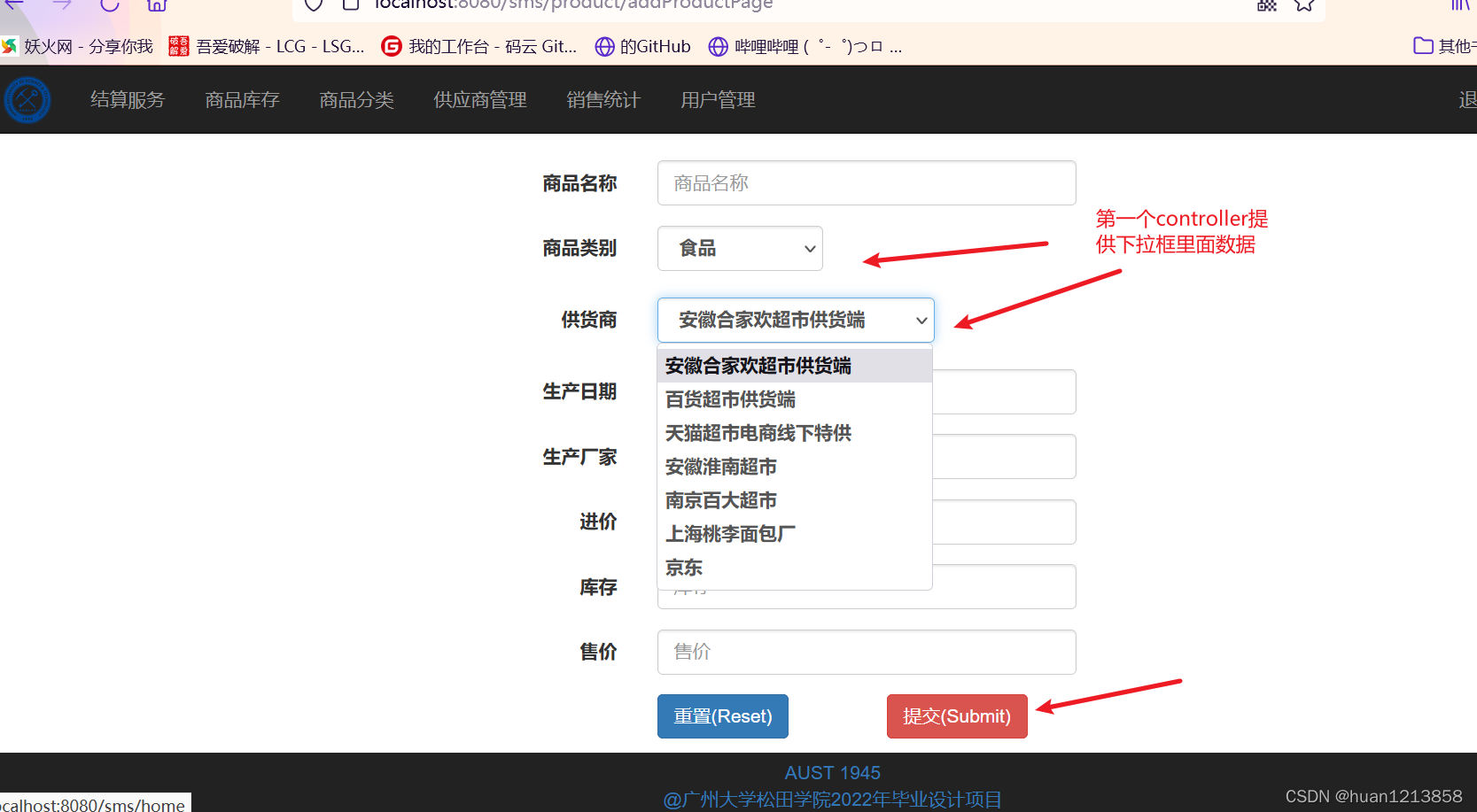Open 的GitHub bookmark
The image size is (1477, 812).
[643, 46]
